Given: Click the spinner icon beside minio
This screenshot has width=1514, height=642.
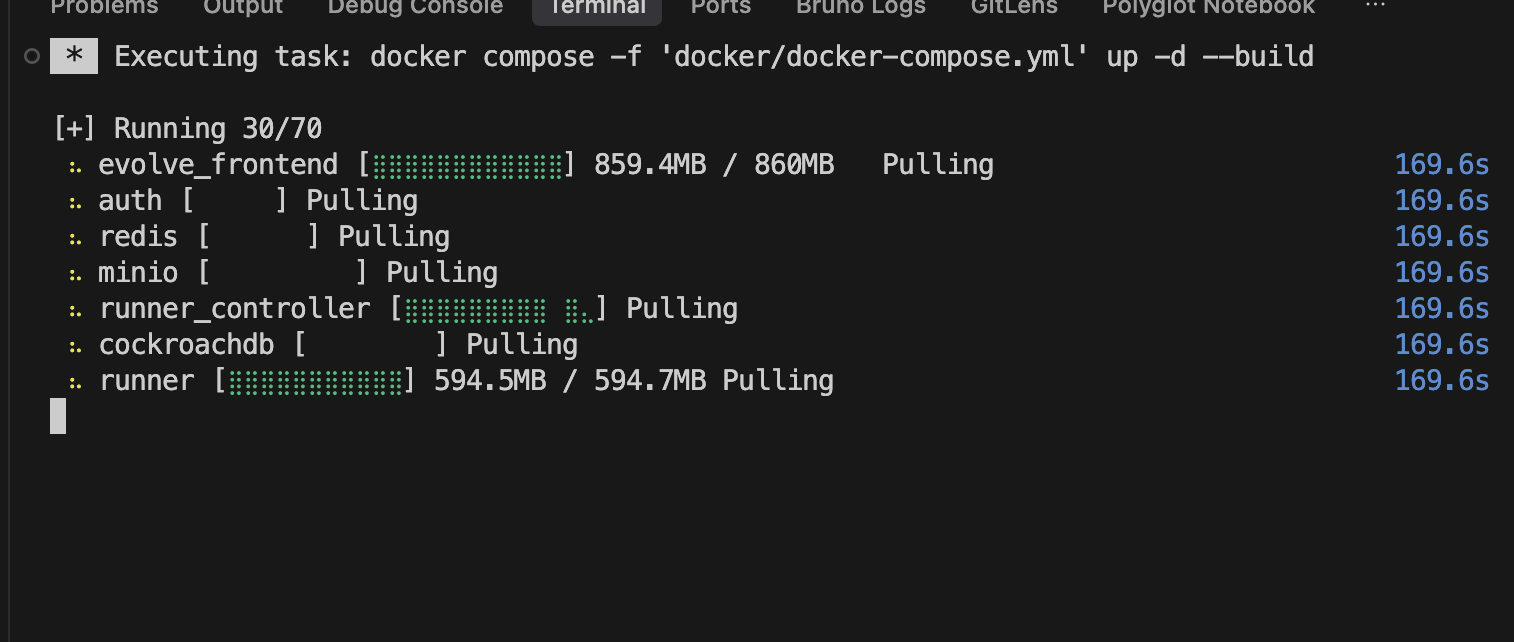Looking at the screenshot, I should point(76,273).
